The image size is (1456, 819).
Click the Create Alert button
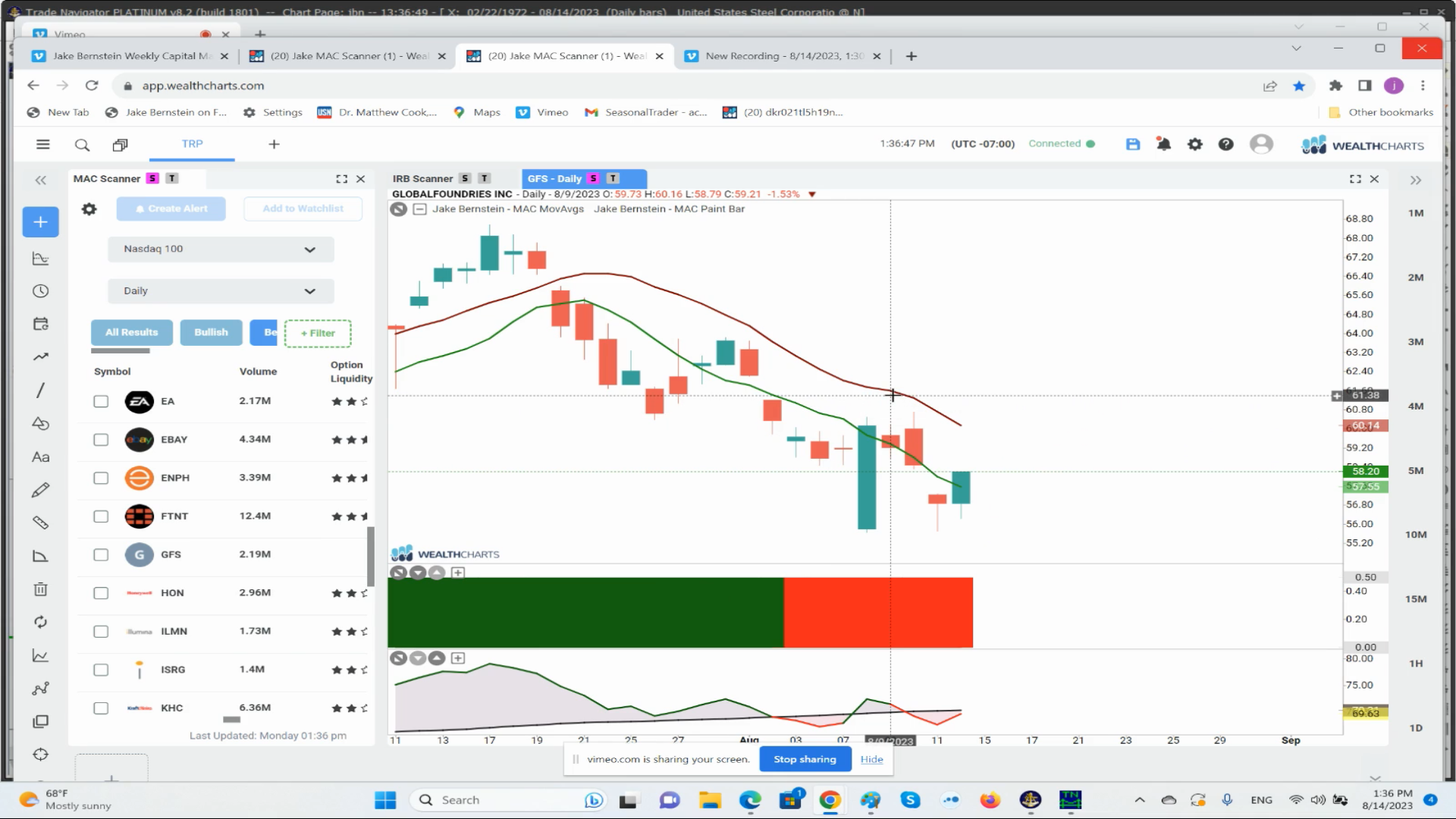171,209
